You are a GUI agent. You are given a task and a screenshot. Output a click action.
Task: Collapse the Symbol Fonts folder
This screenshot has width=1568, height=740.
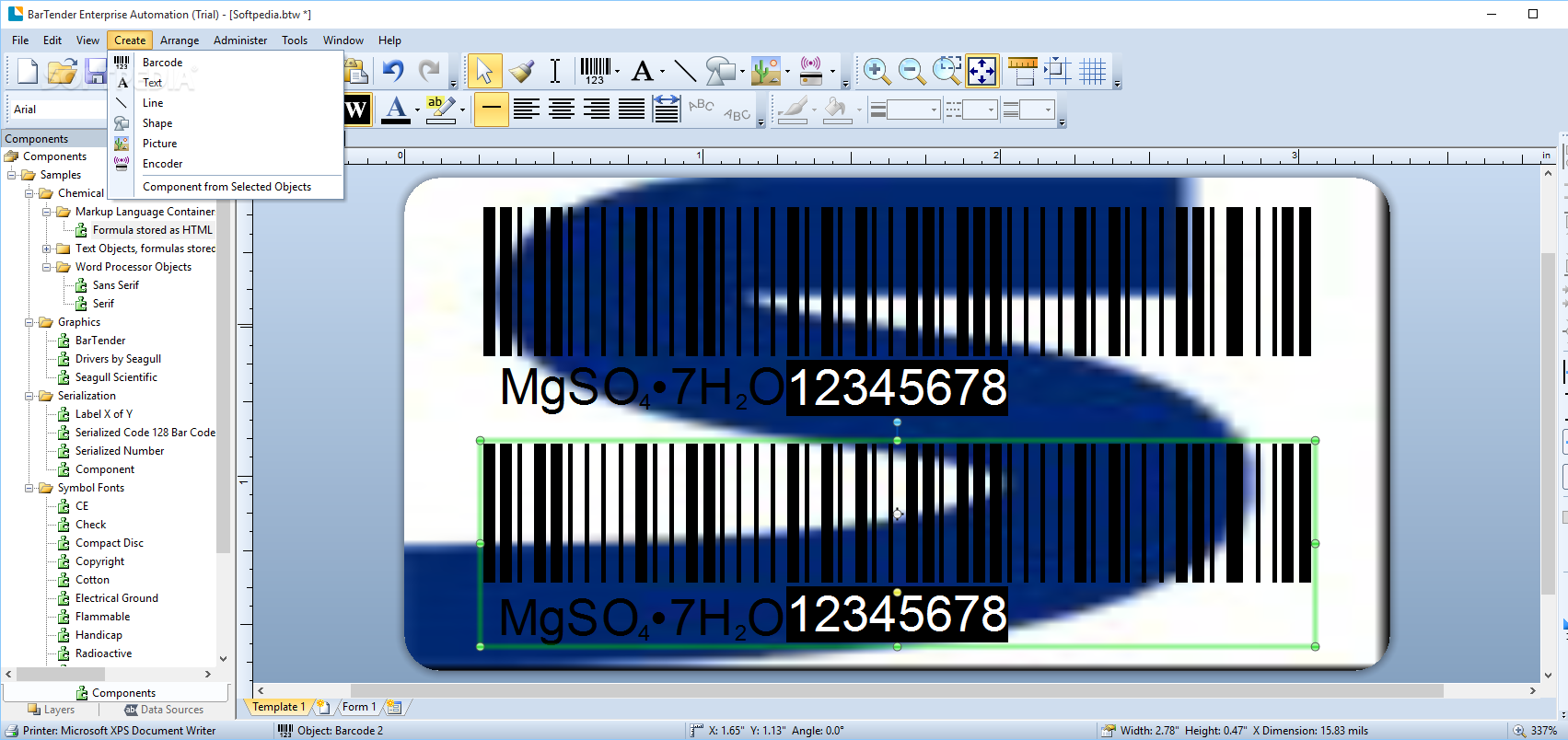pyautogui.click(x=29, y=488)
